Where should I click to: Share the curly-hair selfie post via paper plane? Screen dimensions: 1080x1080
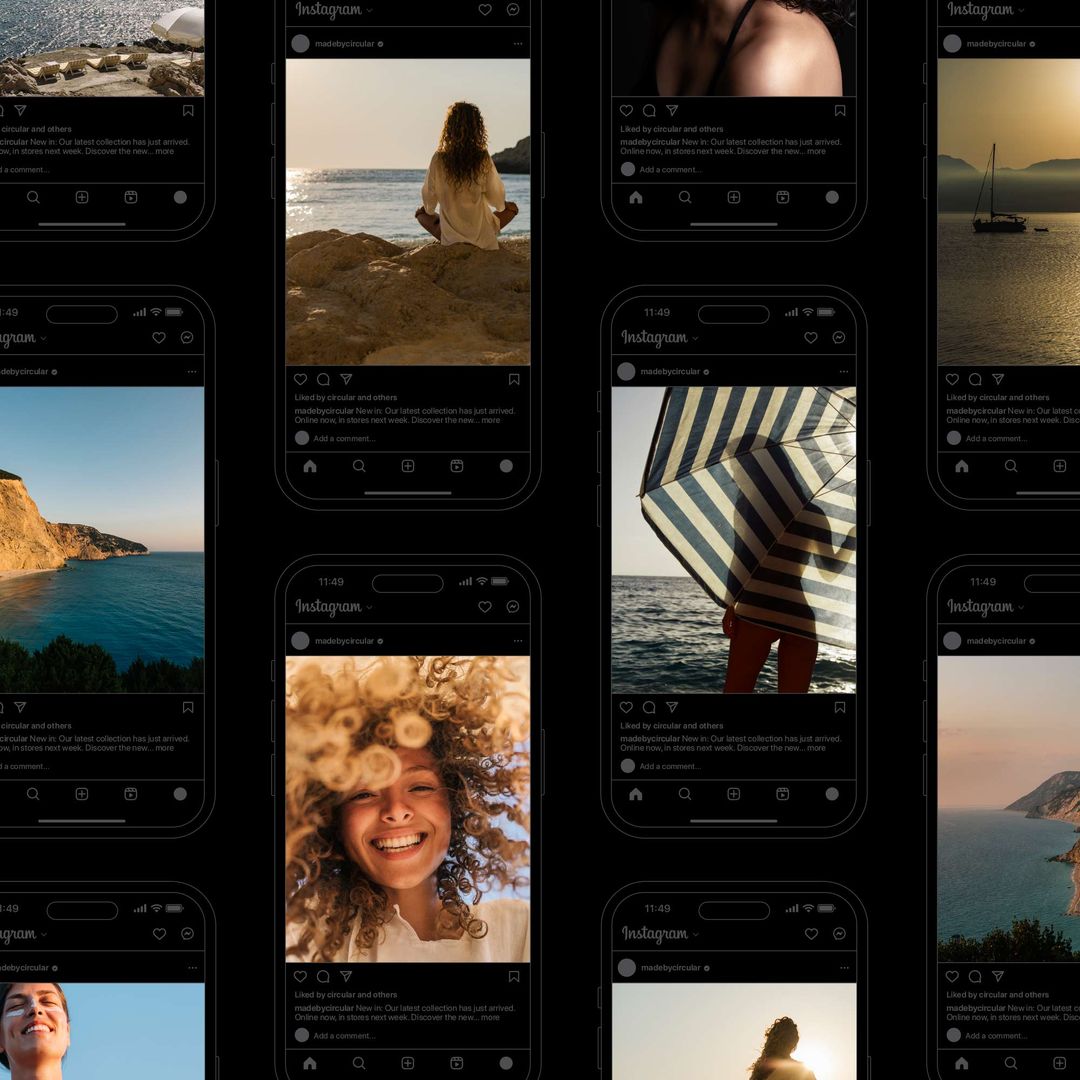pyautogui.click(x=346, y=976)
